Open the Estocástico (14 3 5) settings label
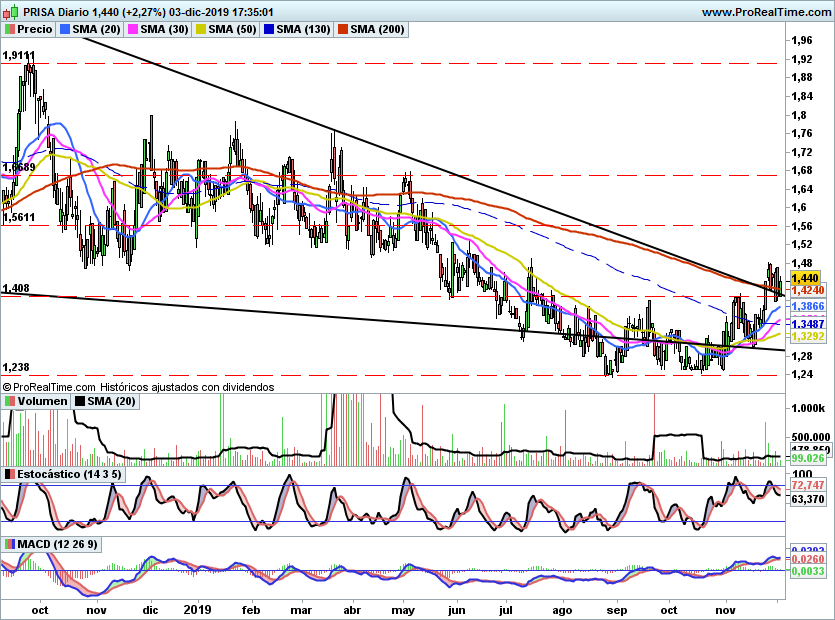835x620 pixels. [70, 473]
